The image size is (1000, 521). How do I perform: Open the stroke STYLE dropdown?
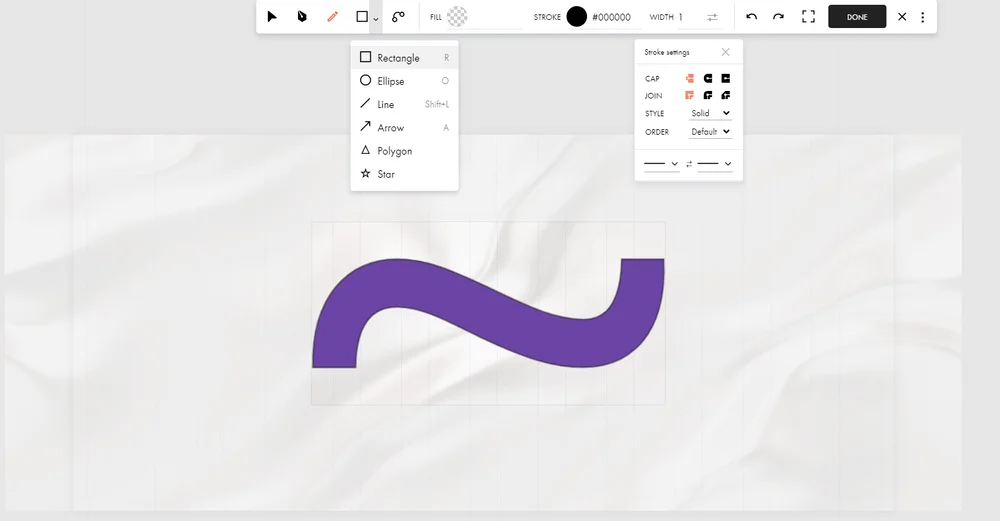pyautogui.click(x=711, y=114)
